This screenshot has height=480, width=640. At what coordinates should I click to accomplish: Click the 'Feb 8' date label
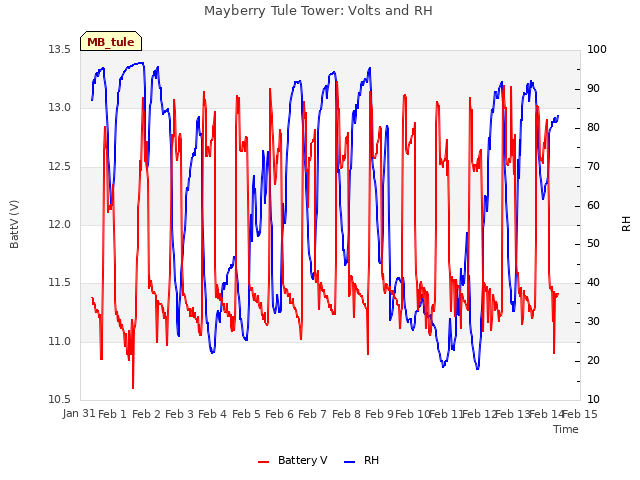(x=346, y=414)
